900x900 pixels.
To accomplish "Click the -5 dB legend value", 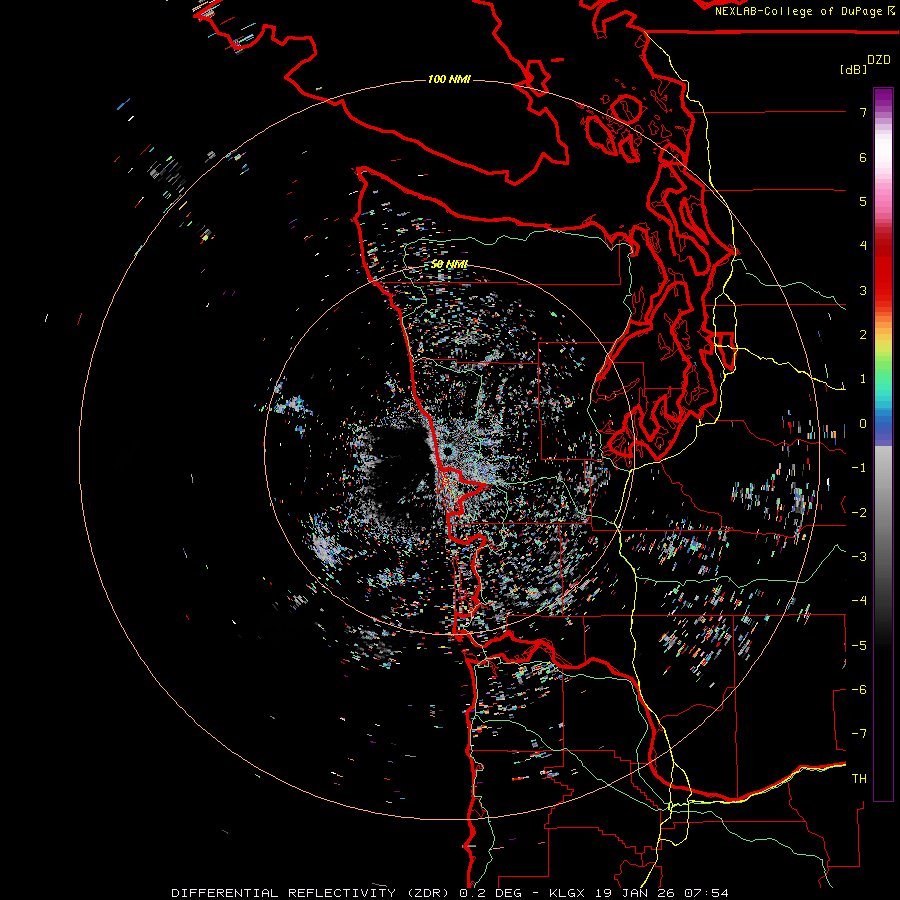I will [x=859, y=646].
